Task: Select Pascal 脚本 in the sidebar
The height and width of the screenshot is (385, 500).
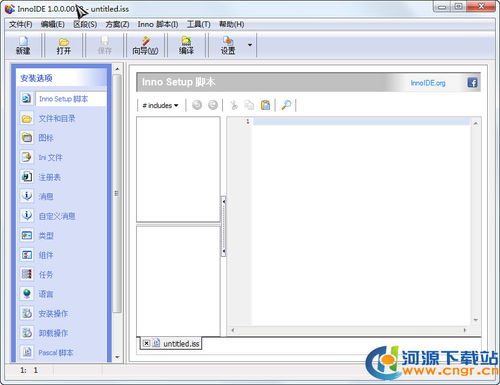Action: pyautogui.click(x=56, y=352)
